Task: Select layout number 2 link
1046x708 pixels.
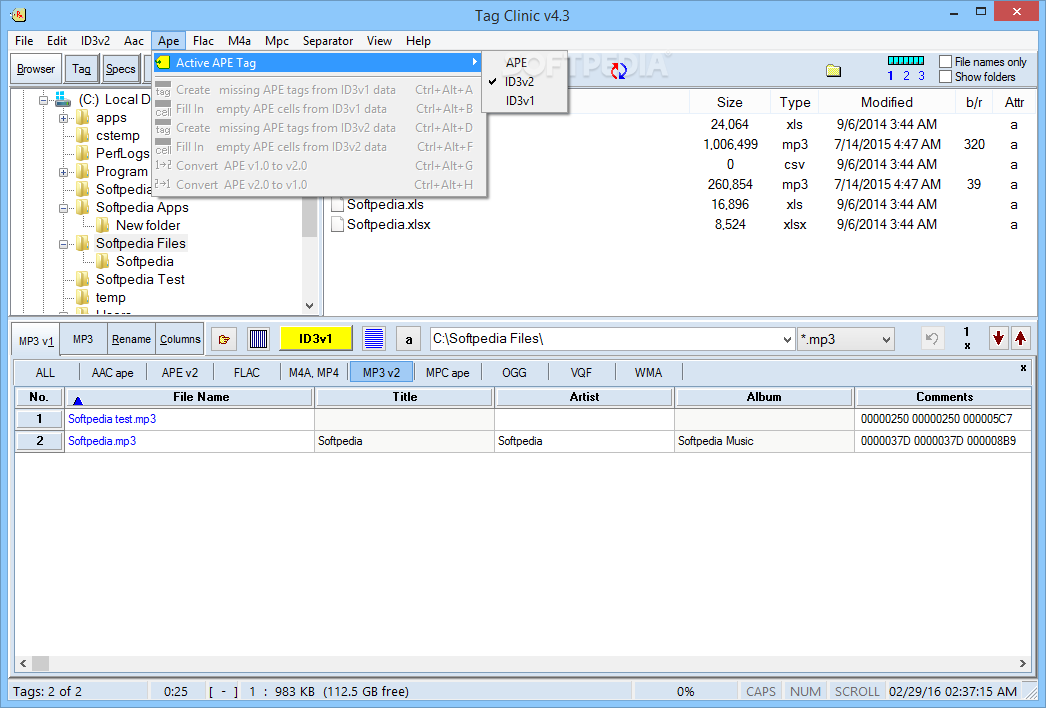Action: click(906, 76)
